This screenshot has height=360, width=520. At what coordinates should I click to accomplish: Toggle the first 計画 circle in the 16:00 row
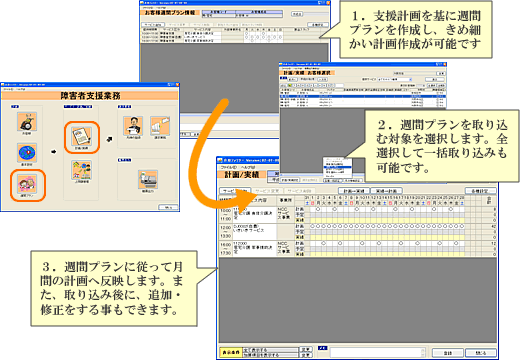pyautogui.click(x=323, y=243)
